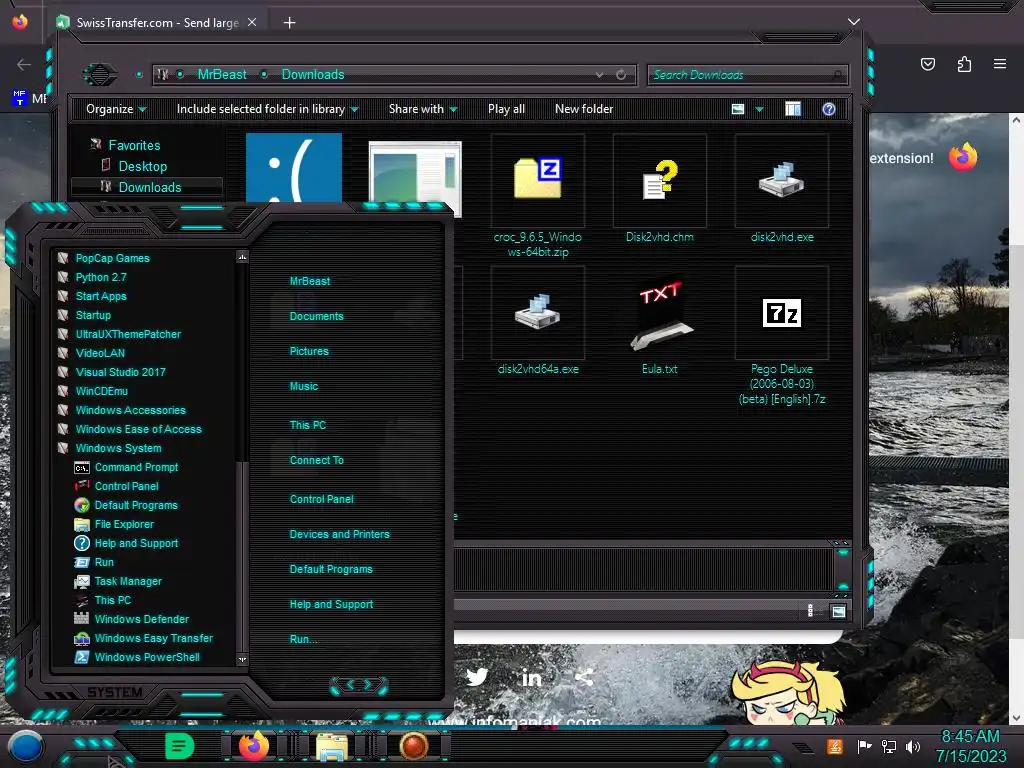The height and width of the screenshot is (768, 1024).
Task: Open Include selected folder in library menu
Action: pos(268,109)
